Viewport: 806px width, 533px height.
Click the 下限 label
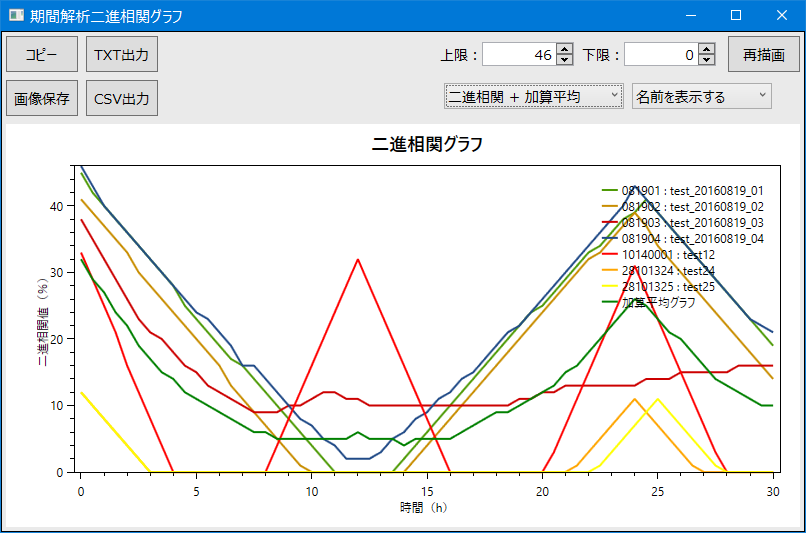tap(600, 55)
